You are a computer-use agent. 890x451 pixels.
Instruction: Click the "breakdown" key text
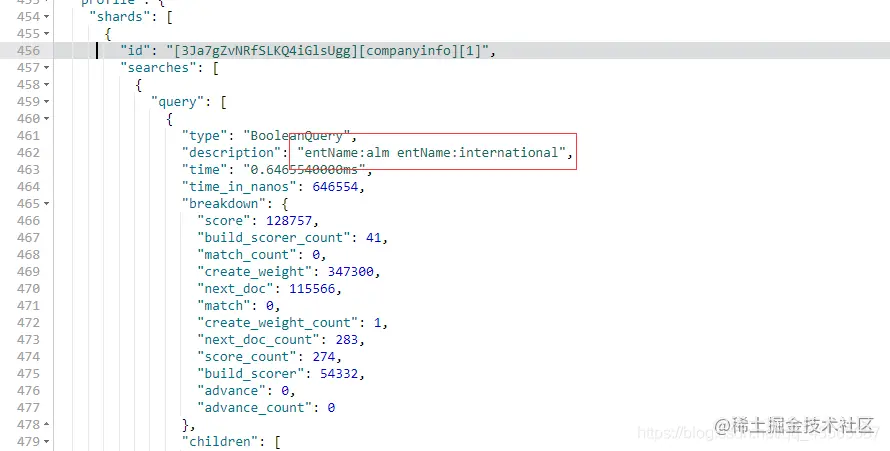[x=223, y=204]
